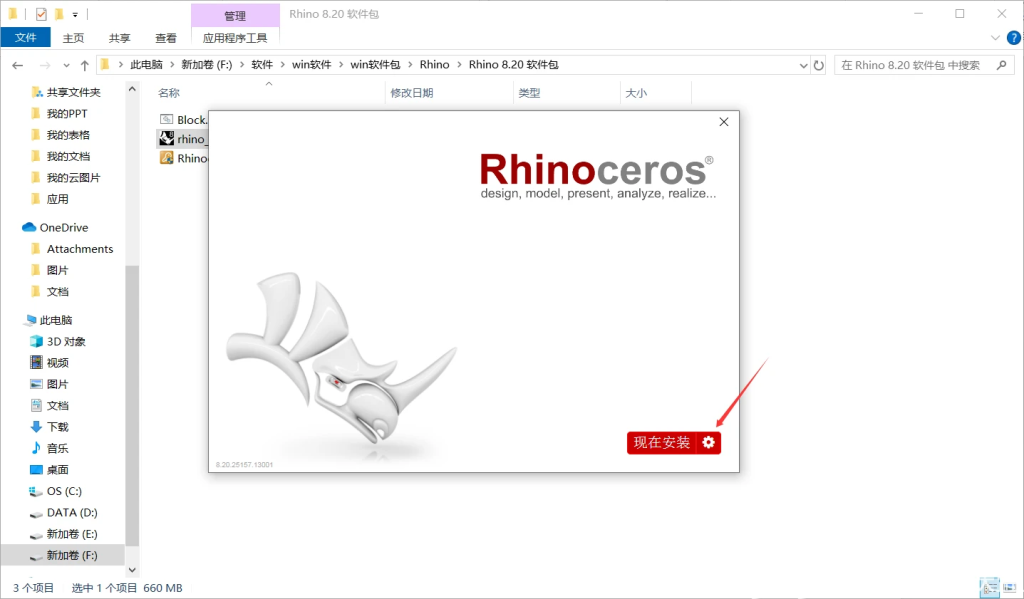The width and height of the screenshot is (1024, 599).
Task: Expand the quick access toolbar customization arrow
Action: (76, 14)
